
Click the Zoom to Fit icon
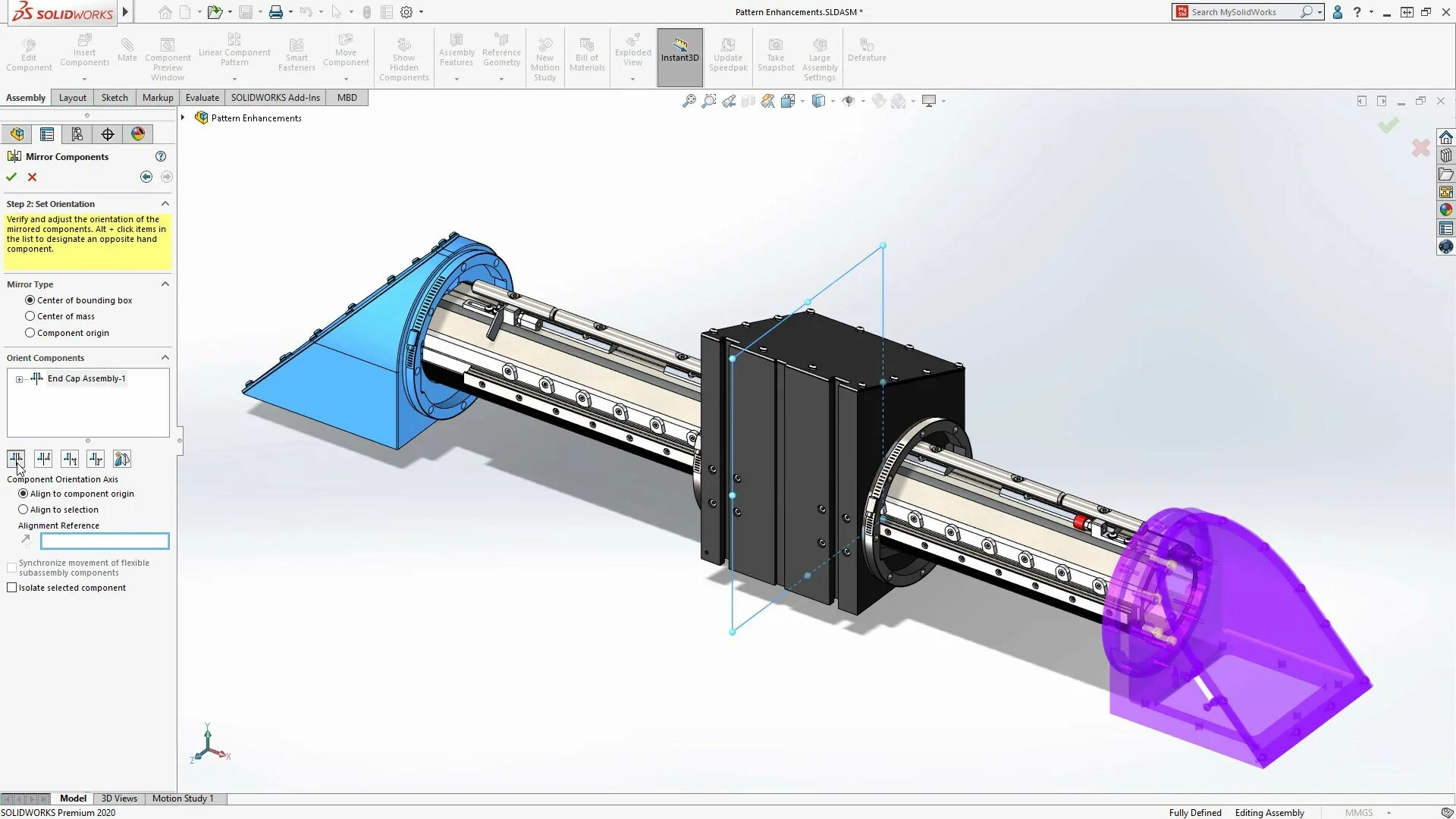(689, 101)
